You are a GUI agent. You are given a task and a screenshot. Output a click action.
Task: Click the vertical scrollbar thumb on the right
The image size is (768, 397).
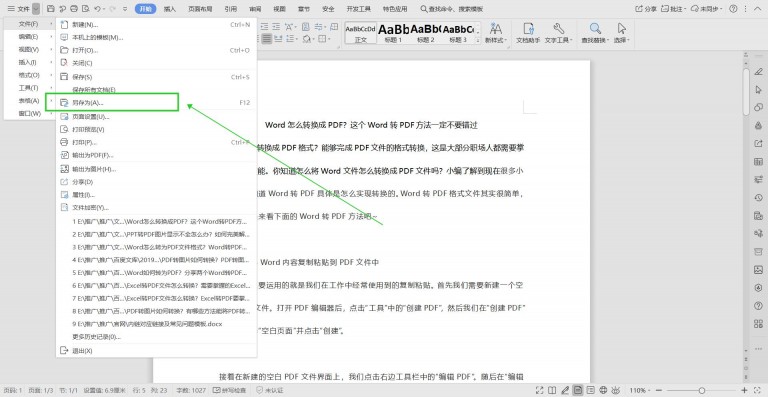click(x=746, y=91)
